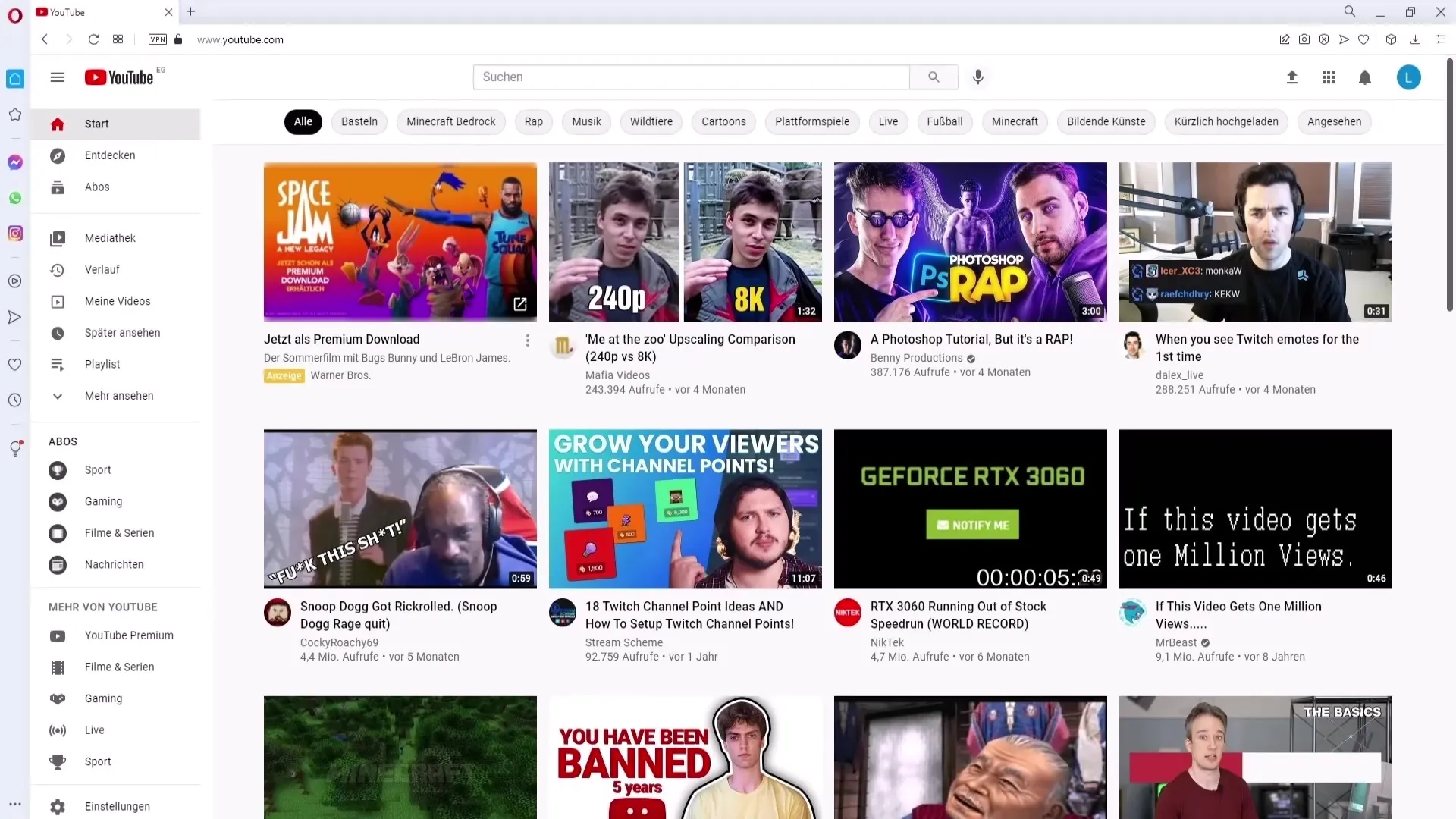Open Opera menu logo
Viewport: 1456px width, 819px height.
click(15, 16)
